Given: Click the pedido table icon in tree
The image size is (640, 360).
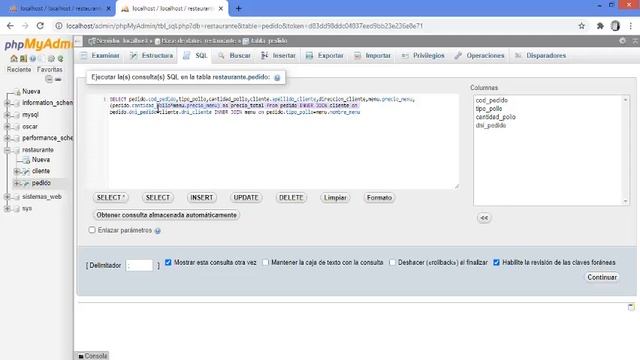Looking at the screenshot, I should (x=26, y=183).
